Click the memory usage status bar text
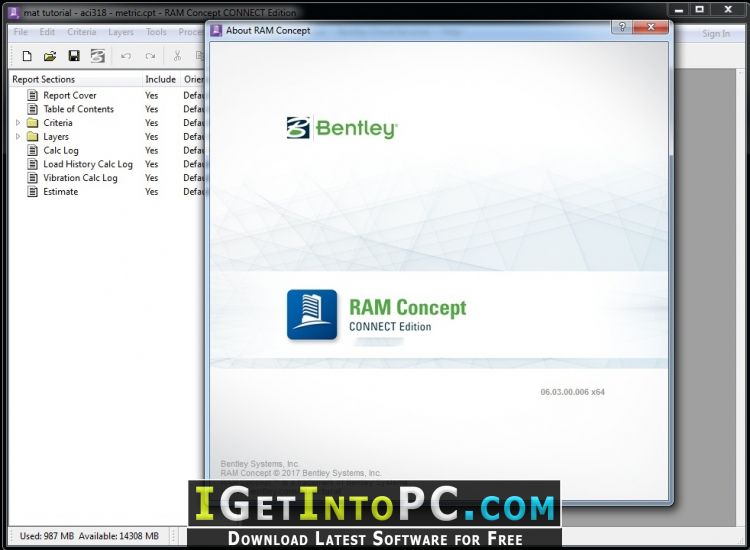 (x=89, y=536)
